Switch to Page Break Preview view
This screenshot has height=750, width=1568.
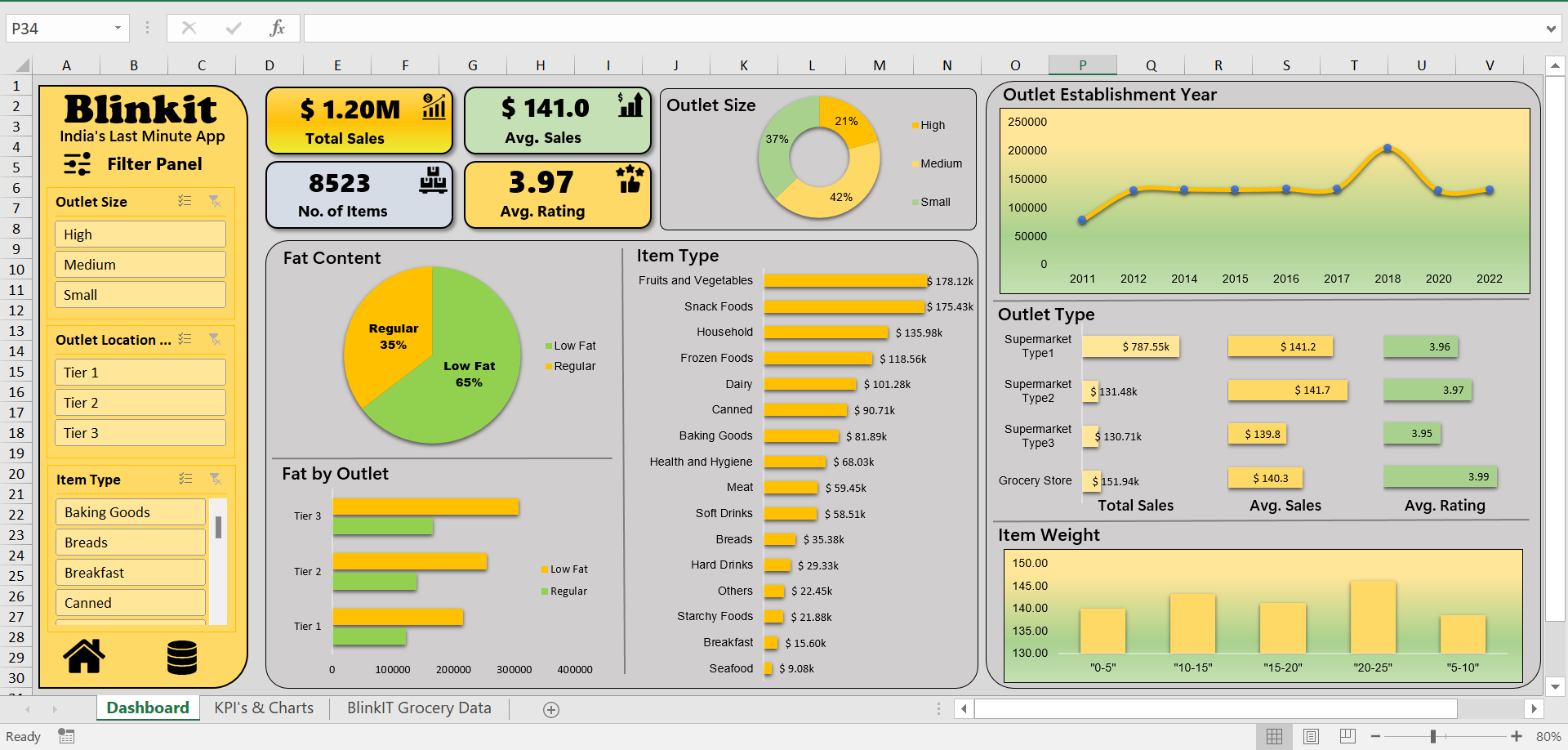click(1347, 736)
